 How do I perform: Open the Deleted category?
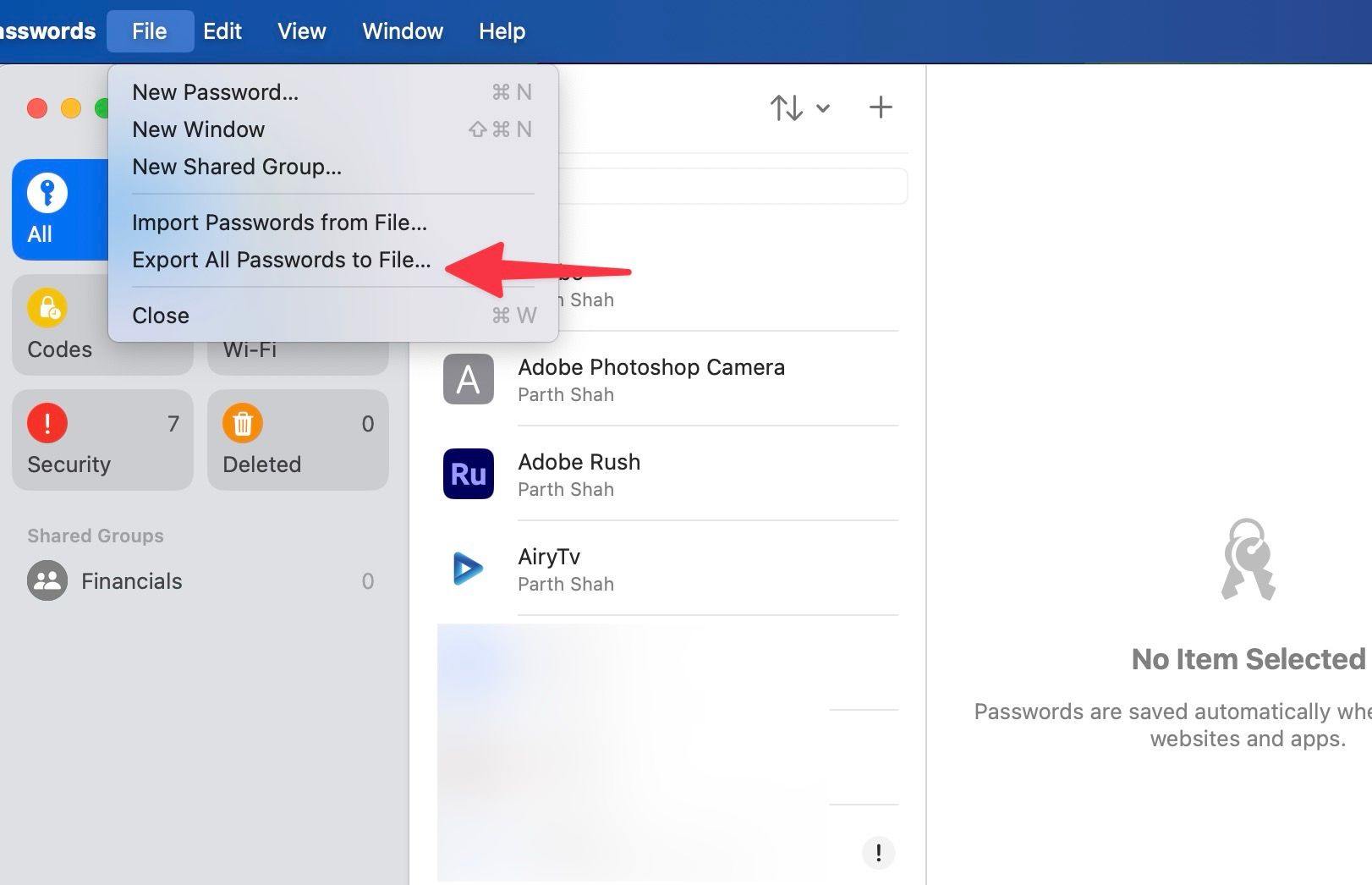[x=298, y=440]
